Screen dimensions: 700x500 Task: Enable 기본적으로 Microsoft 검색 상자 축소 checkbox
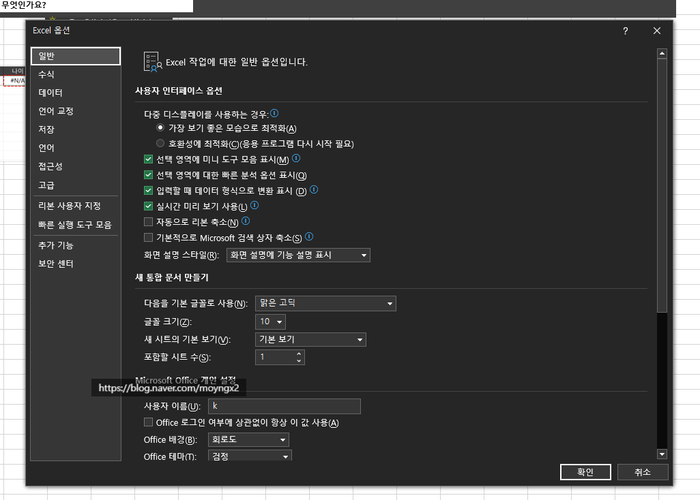point(148,238)
